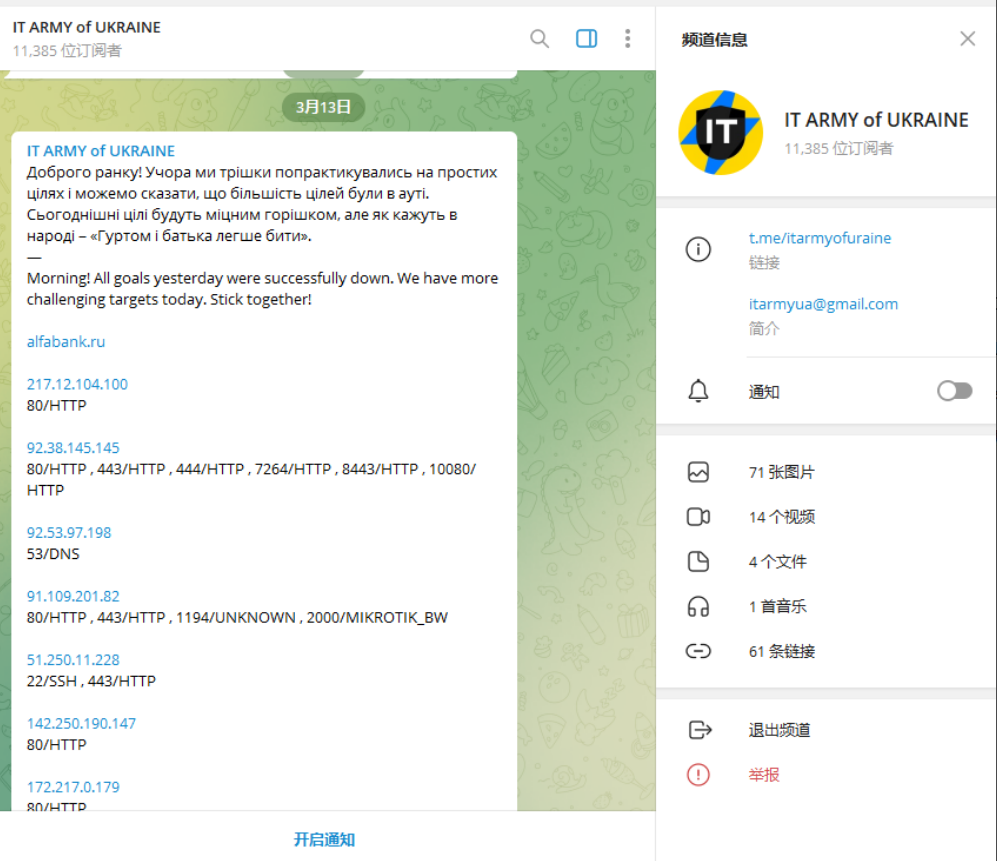This screenshot has height=861, width=997.
Task: Close the channel info panel
Action: (967, 39)
